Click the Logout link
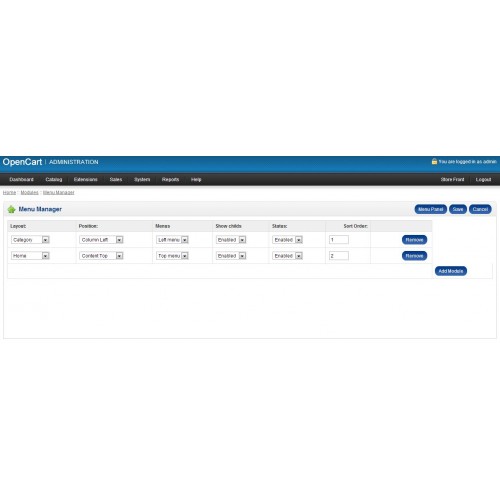 tap(483, 179)
